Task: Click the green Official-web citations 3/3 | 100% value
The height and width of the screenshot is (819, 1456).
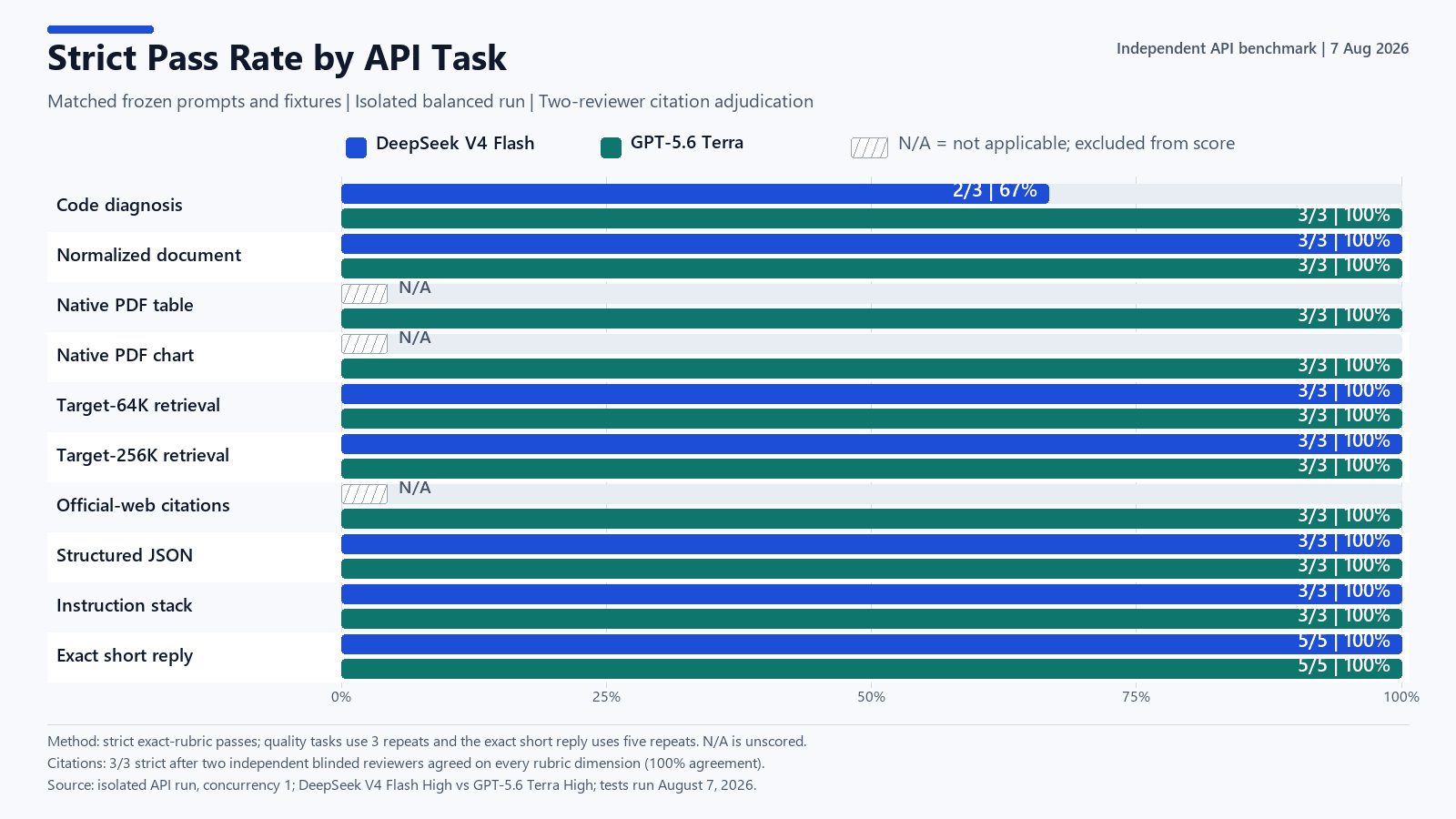Action: coord(1344,516)
